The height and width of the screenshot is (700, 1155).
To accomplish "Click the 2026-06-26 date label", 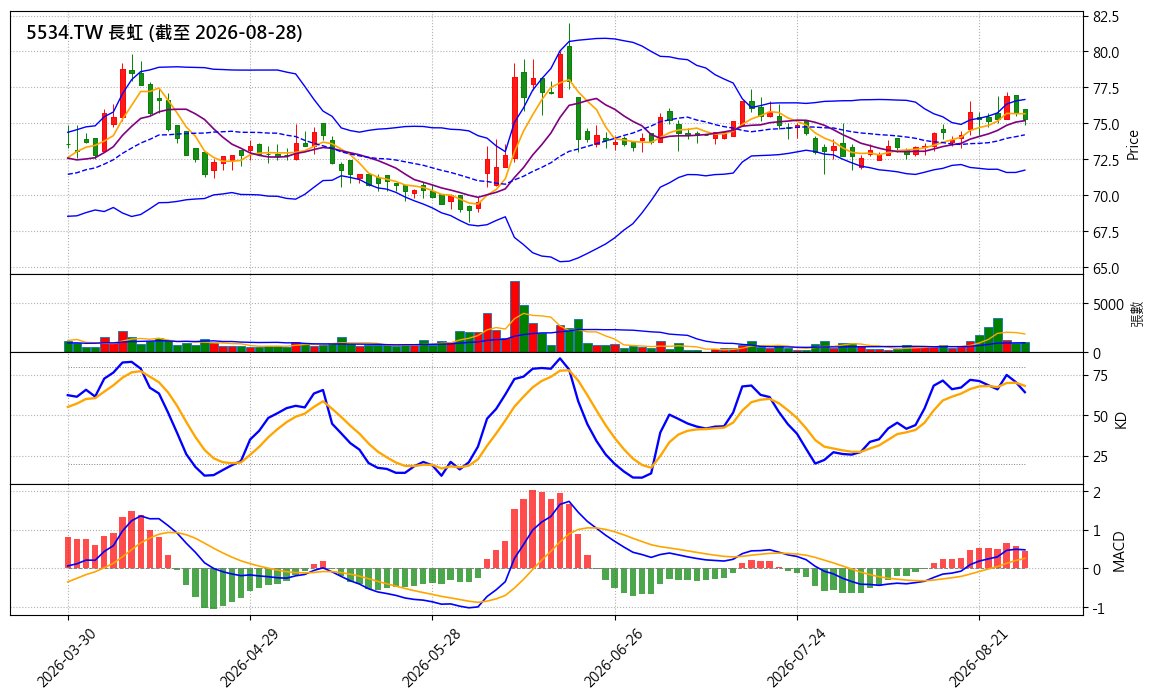I will point(613,656).
